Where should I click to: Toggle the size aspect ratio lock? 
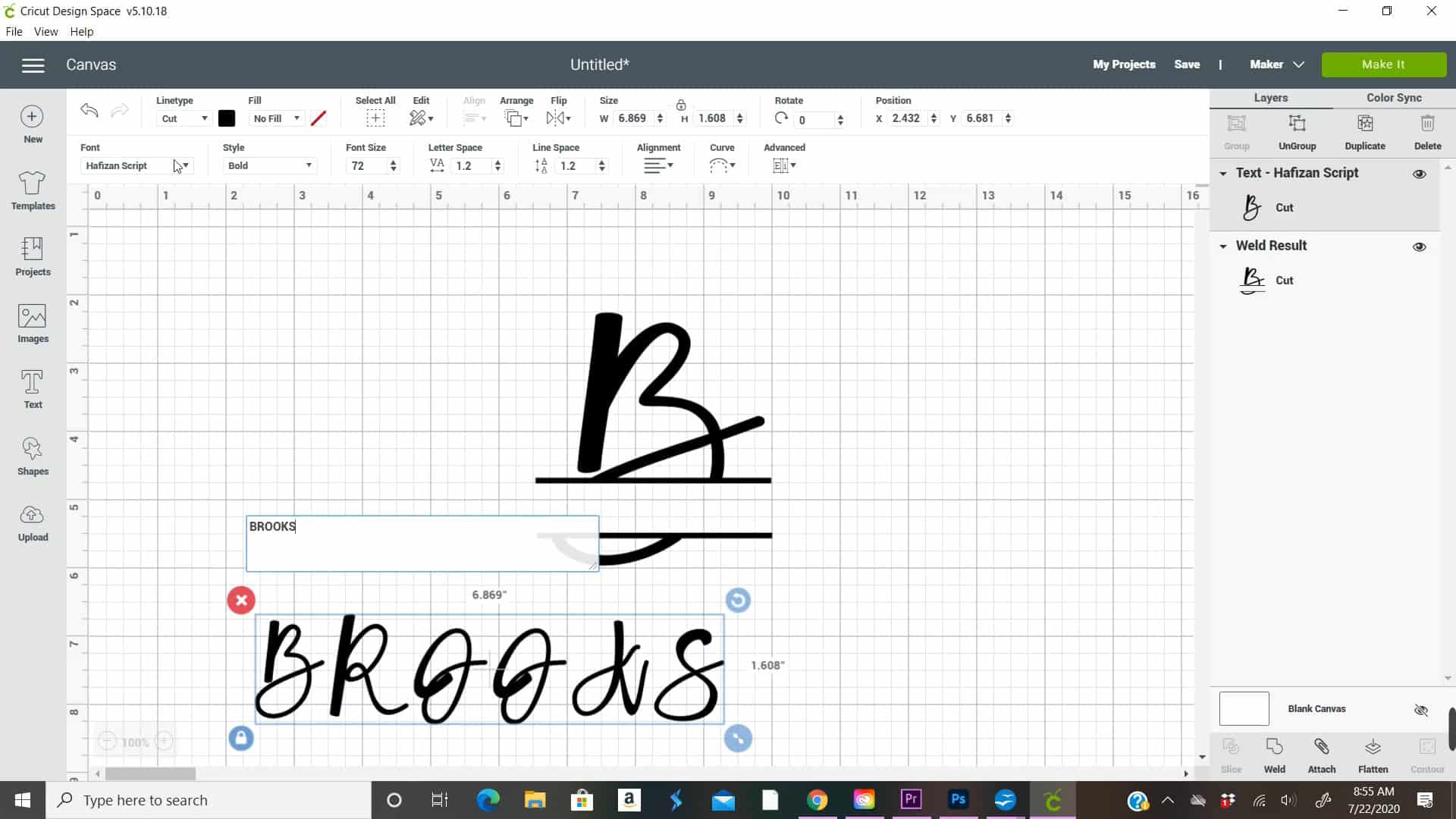coord(681,105)
